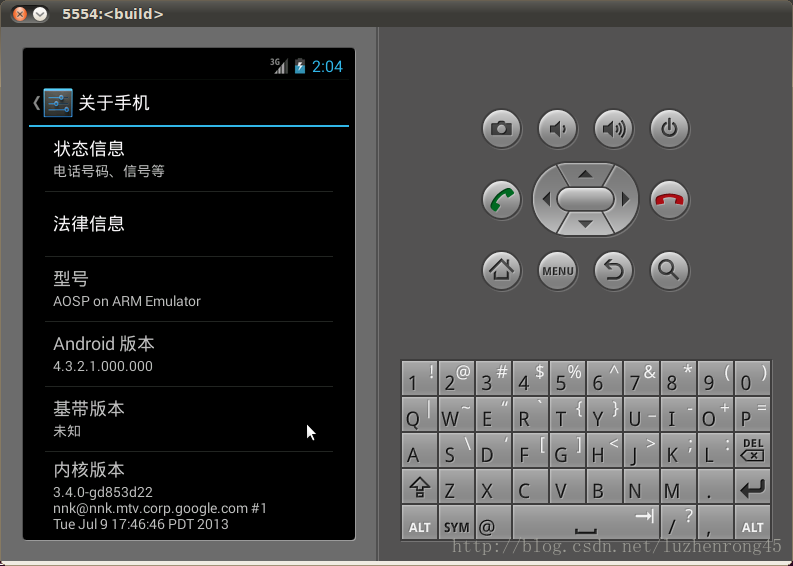Click the D-pad center select button

coord(585,199)
